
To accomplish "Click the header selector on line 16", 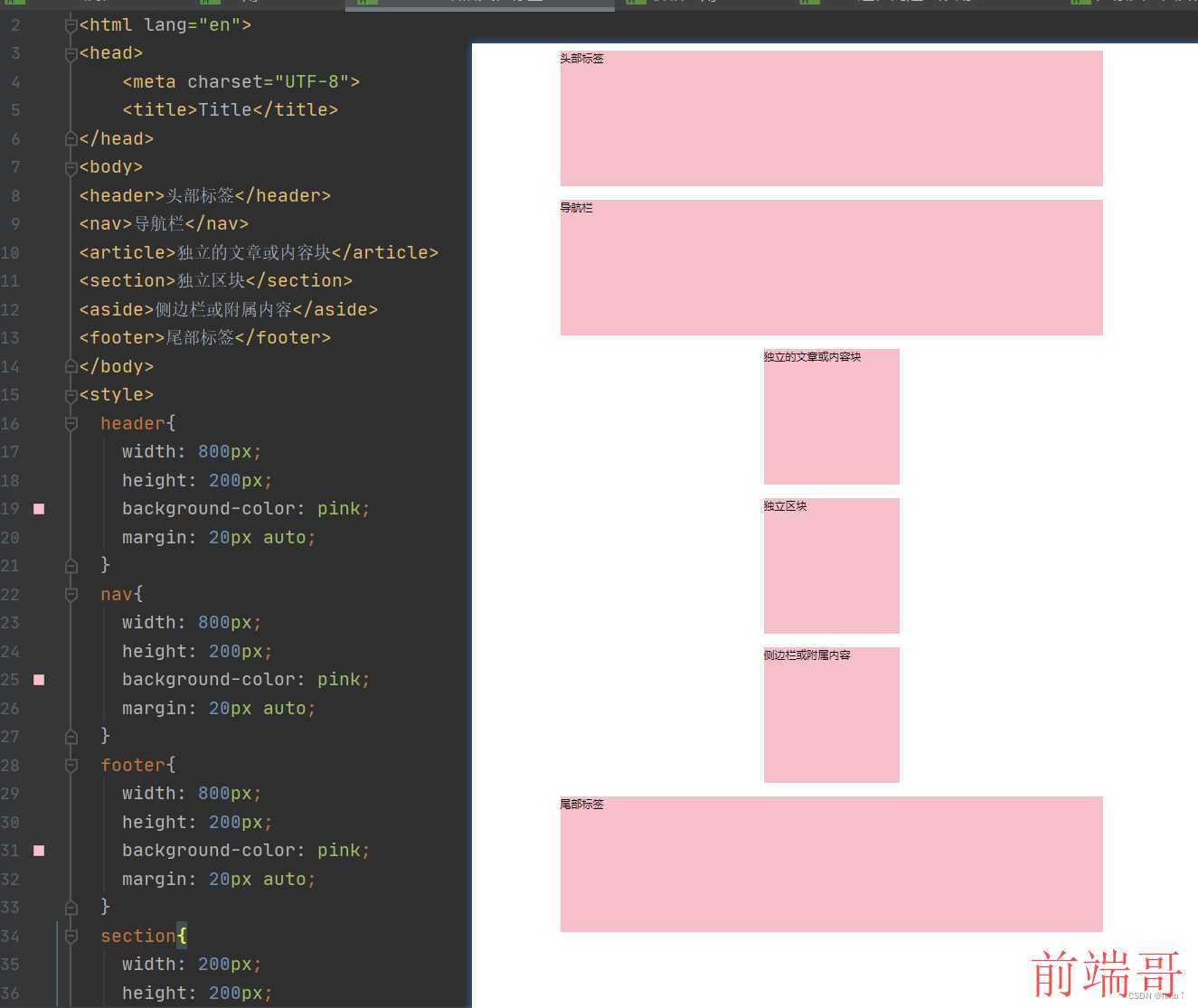I will tap(133, 424).
